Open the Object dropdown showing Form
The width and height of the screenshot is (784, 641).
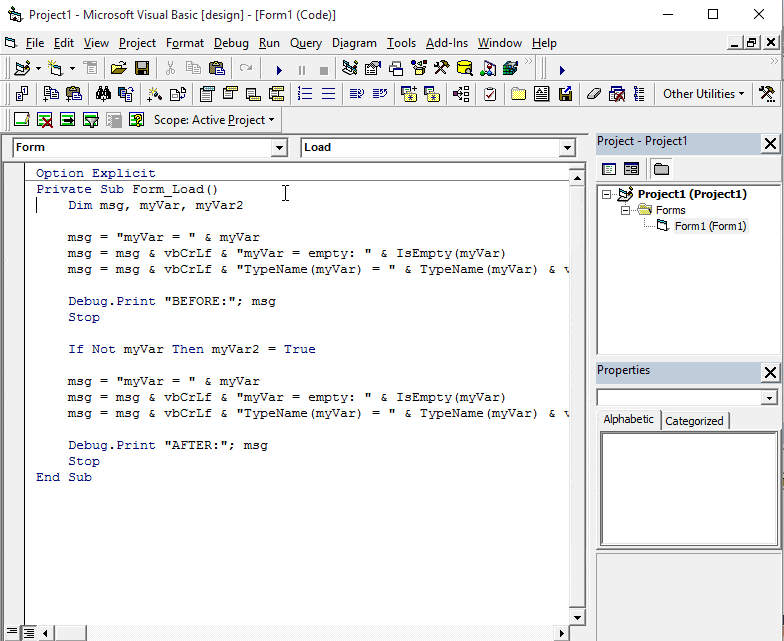click(279, 148)
